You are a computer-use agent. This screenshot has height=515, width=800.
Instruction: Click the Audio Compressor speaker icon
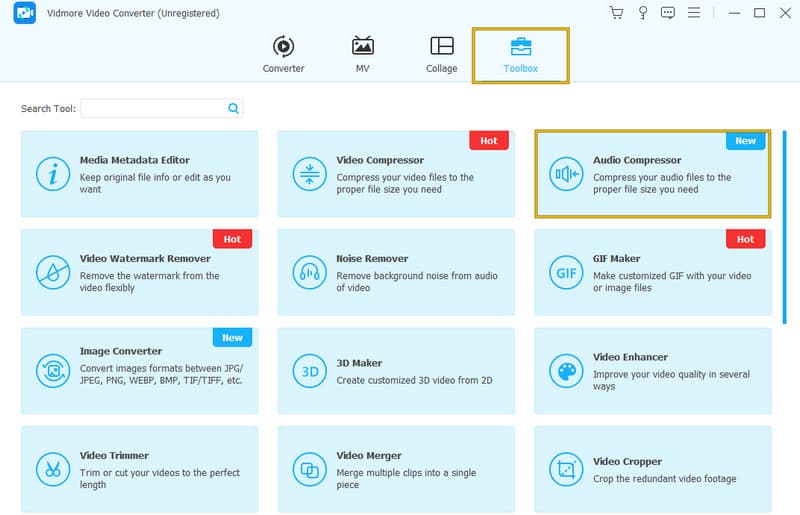click(x=566, y=174)
